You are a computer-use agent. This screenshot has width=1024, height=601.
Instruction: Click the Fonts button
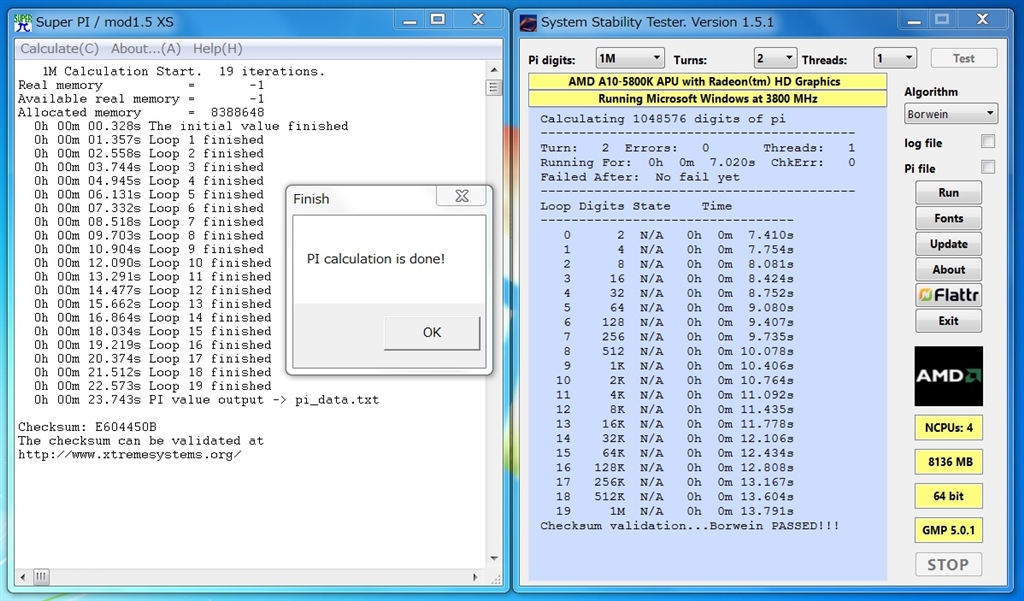coord(948,218)
